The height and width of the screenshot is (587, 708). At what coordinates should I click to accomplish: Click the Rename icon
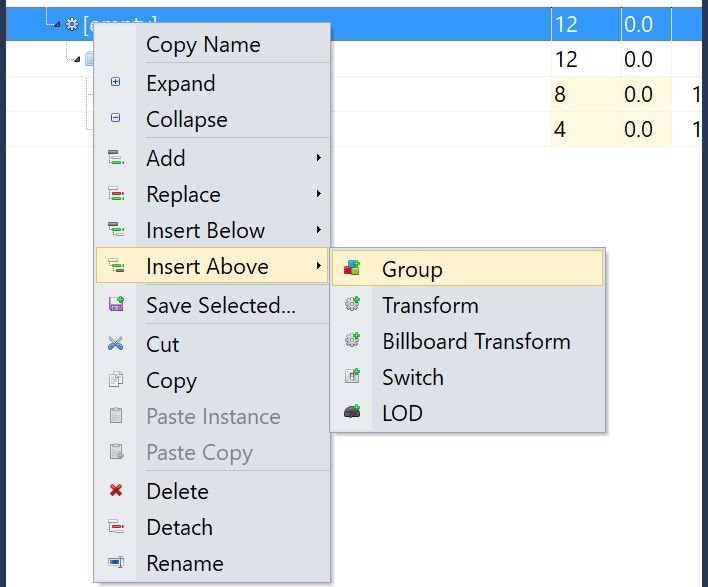click(x=116, y=563)
